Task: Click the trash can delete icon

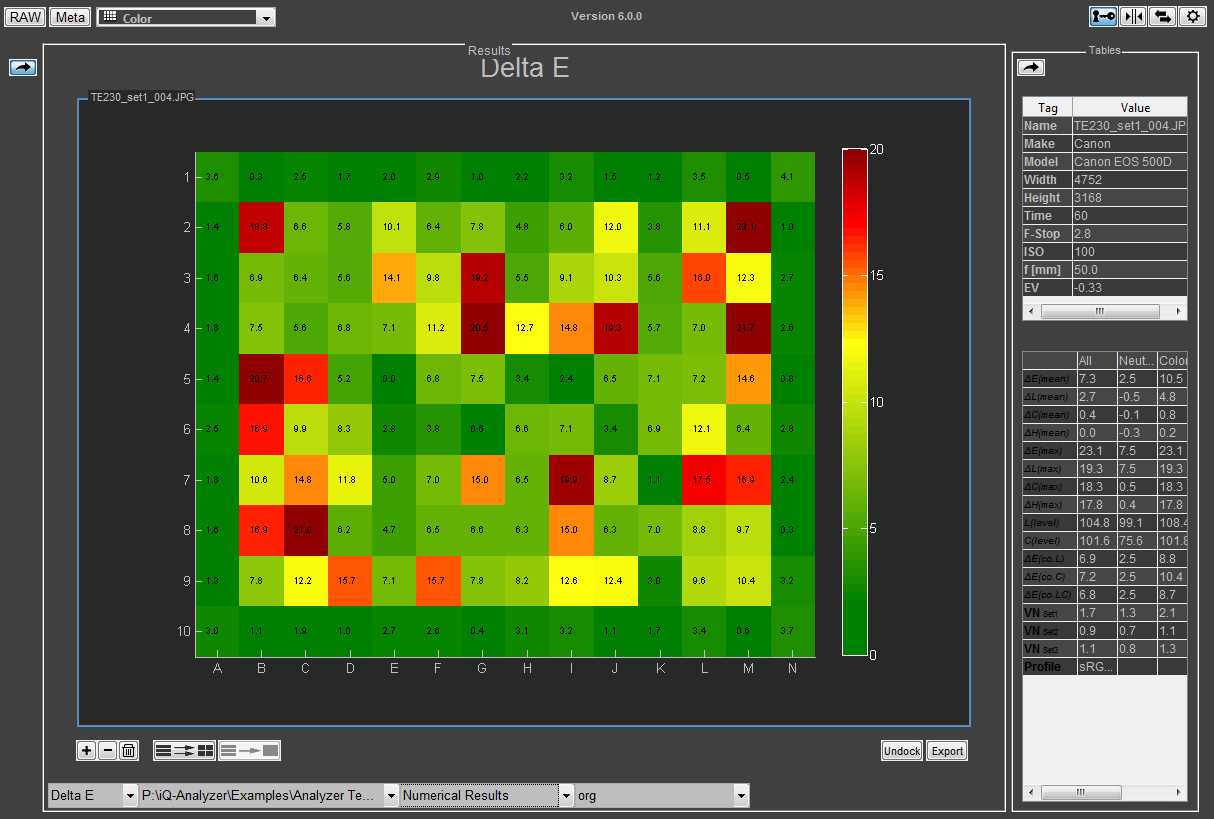Action: tap(128, 750)
